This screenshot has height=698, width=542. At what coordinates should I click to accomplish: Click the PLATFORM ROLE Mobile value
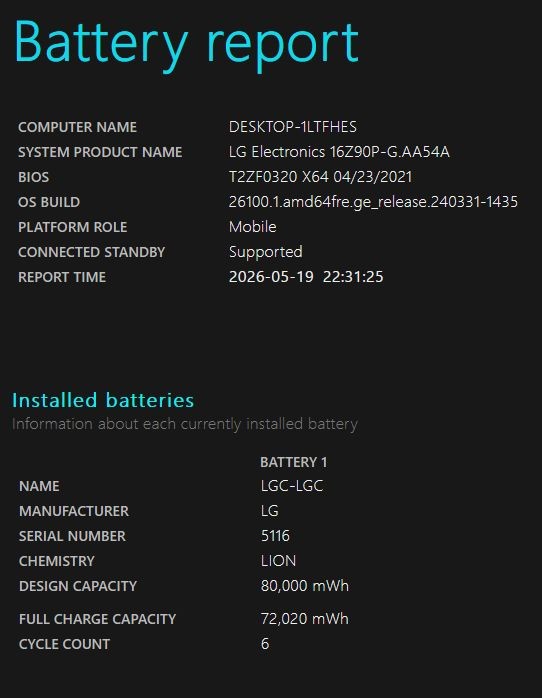point(252,227)
